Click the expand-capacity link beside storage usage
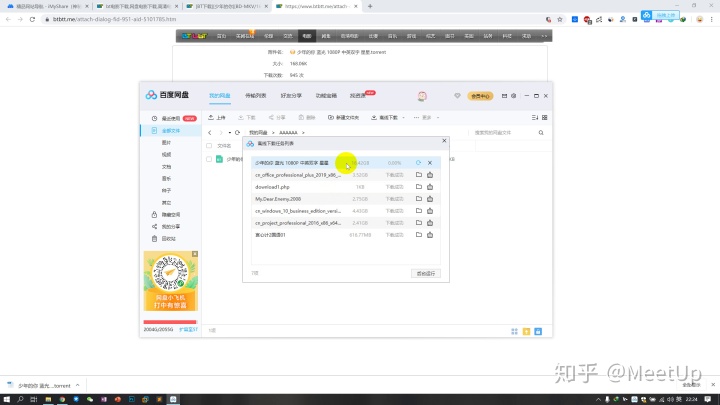 [x=188, y=330]
